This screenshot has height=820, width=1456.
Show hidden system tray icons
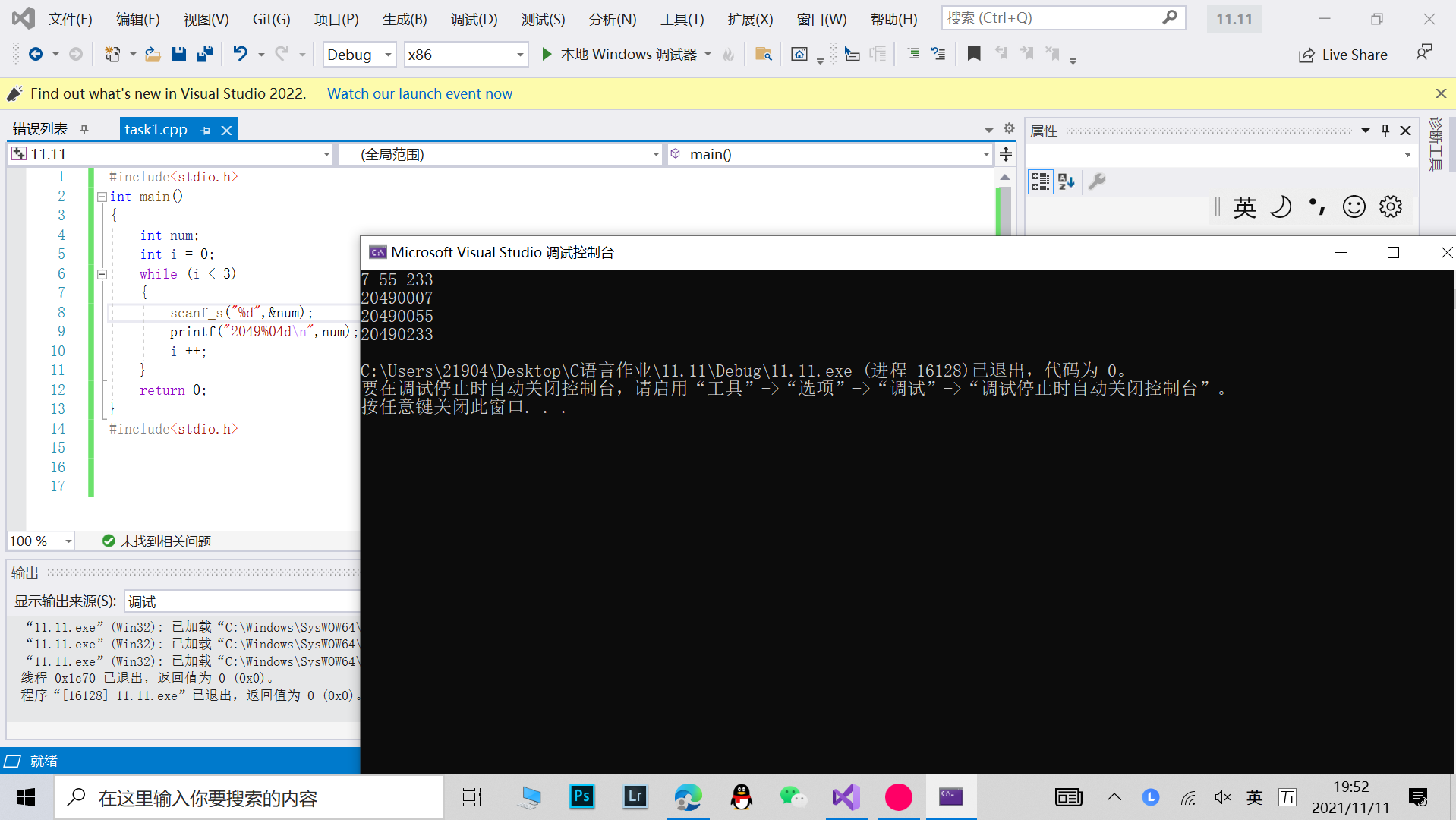point(1114,797)
